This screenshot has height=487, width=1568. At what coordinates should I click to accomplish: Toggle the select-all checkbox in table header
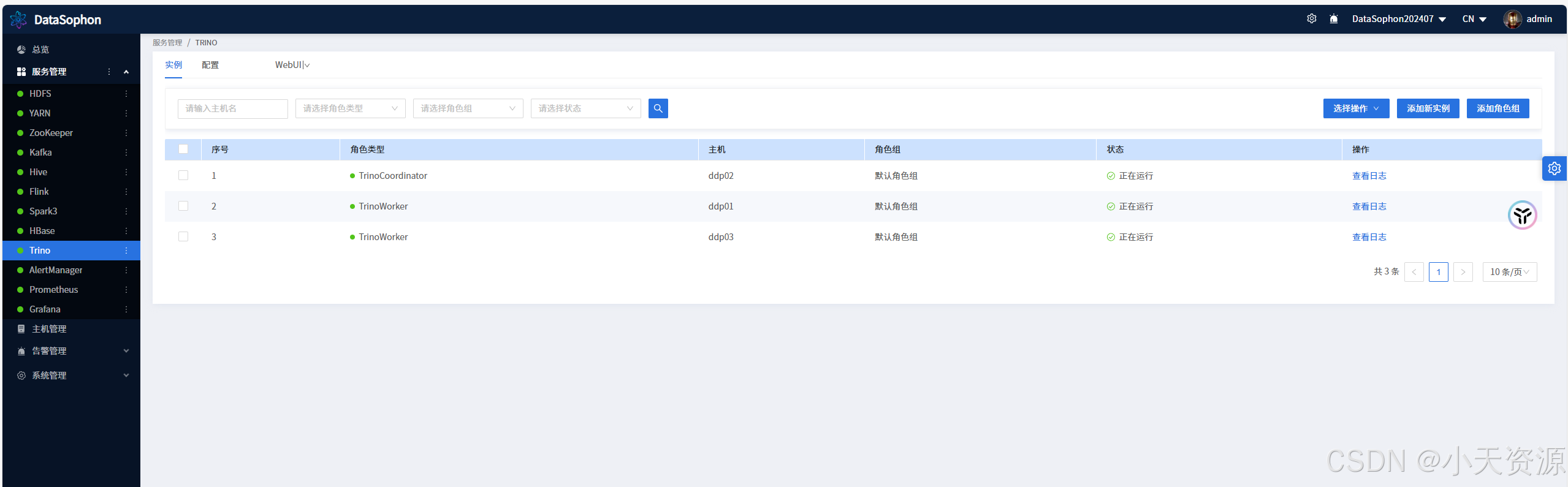183,149
